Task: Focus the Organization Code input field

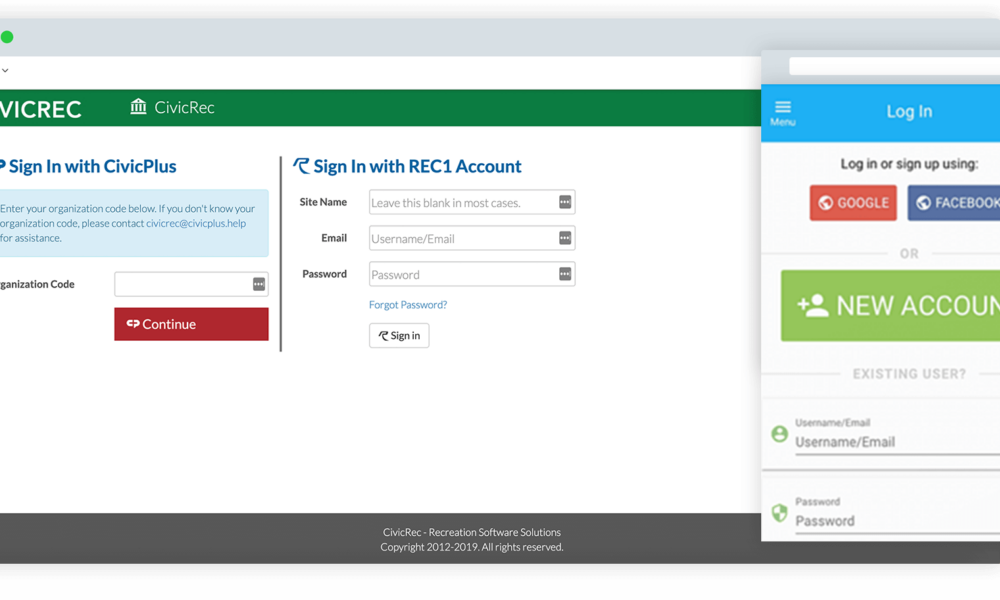Action: coord(191,284)
